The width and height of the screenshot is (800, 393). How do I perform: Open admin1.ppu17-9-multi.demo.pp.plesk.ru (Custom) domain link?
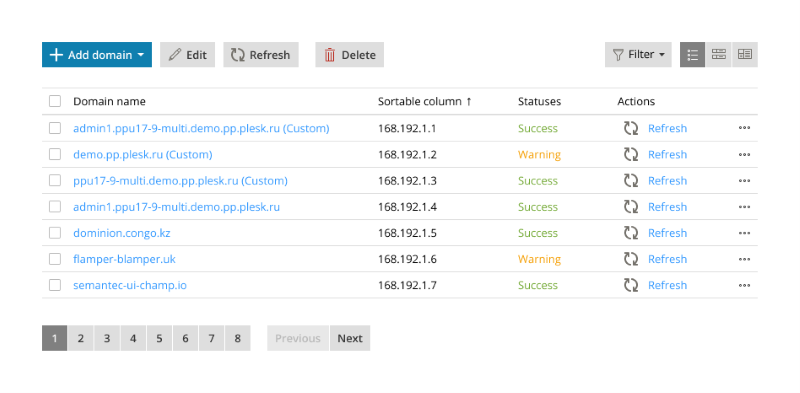point(201,129)
